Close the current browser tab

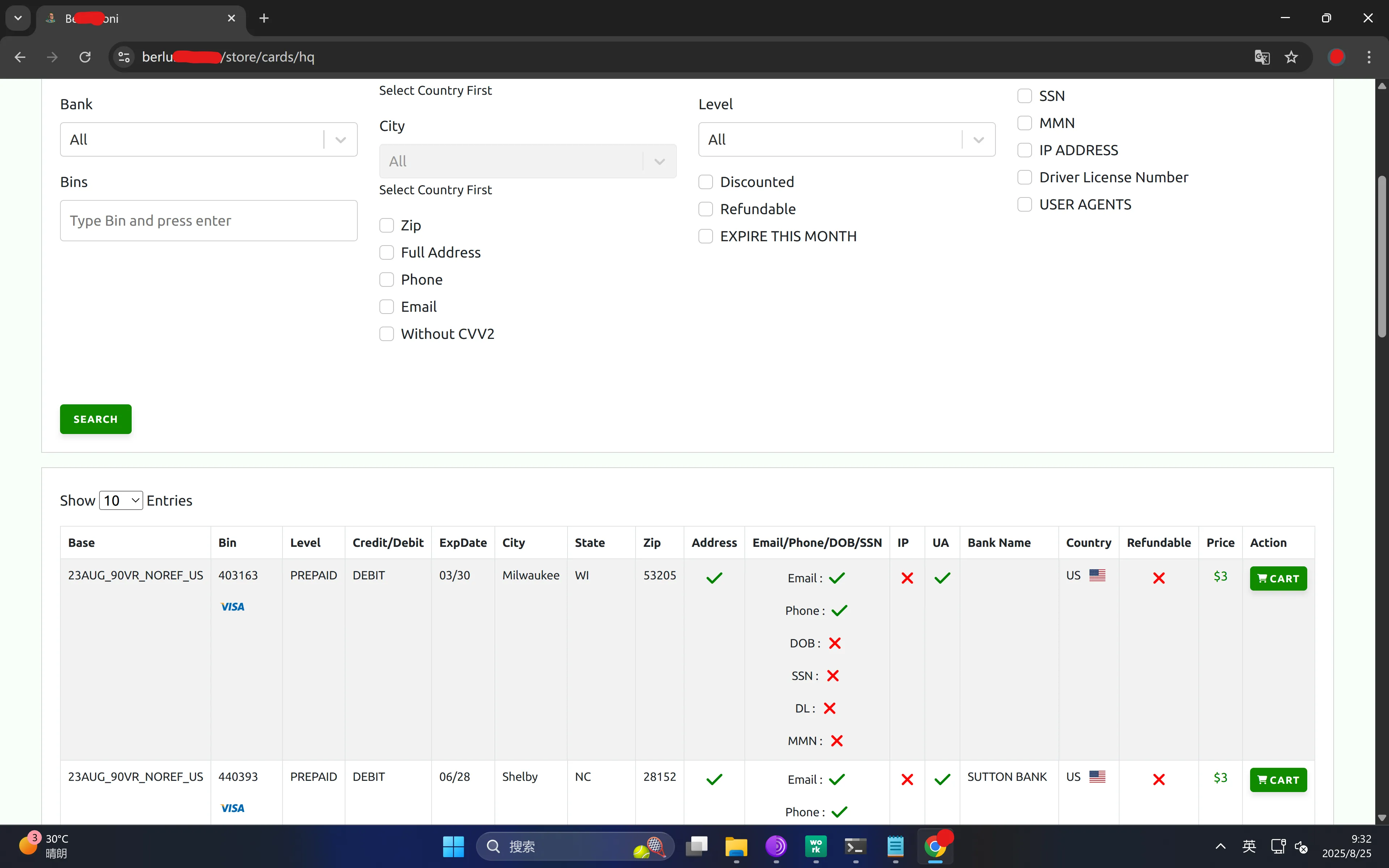pyautogui.click(x=231, y=18)
